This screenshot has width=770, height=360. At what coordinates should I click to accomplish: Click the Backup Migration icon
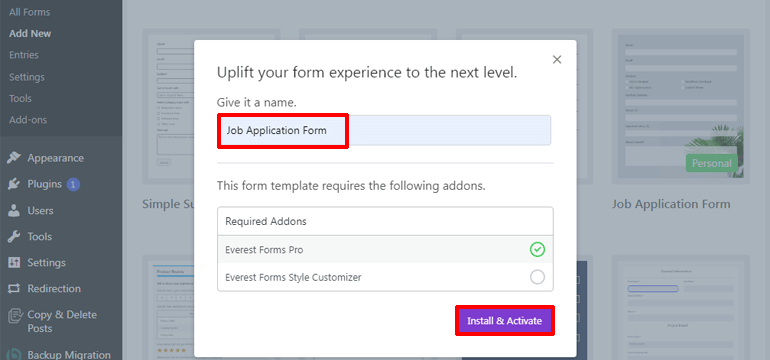point(14,355)
